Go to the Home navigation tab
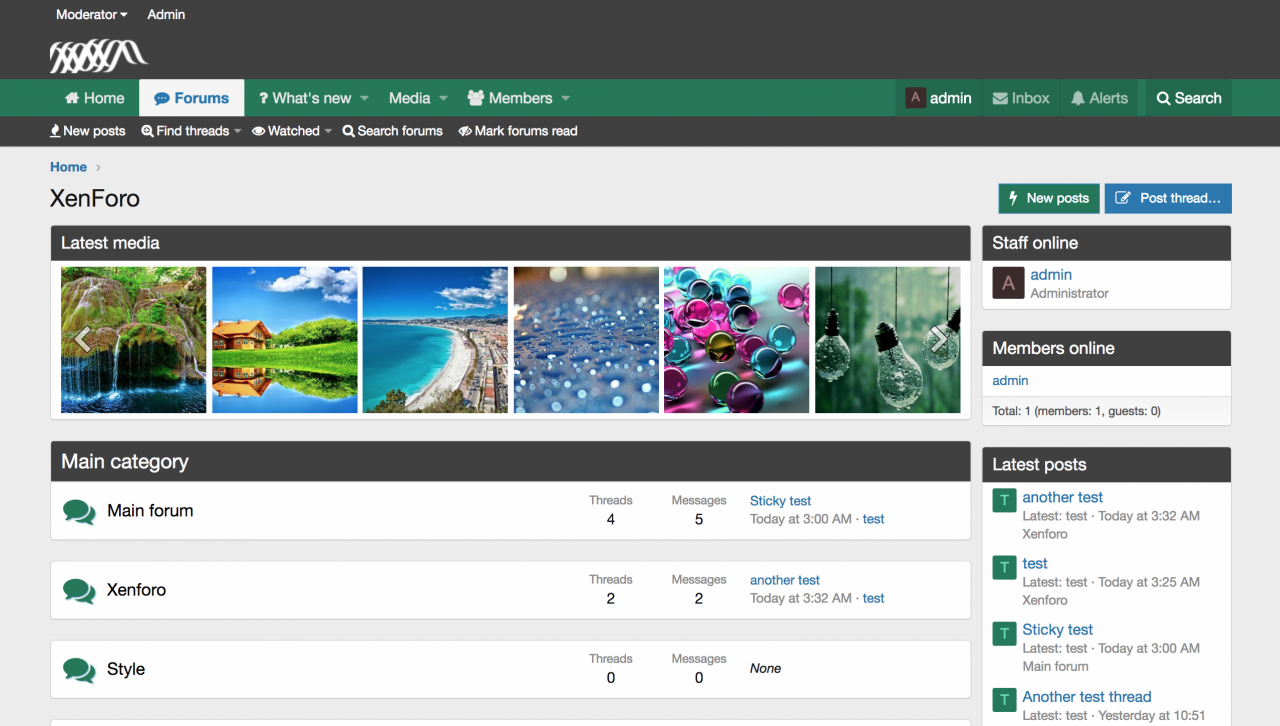The width and height of the screenshot is (1280, 726). [x=94, y=98]
